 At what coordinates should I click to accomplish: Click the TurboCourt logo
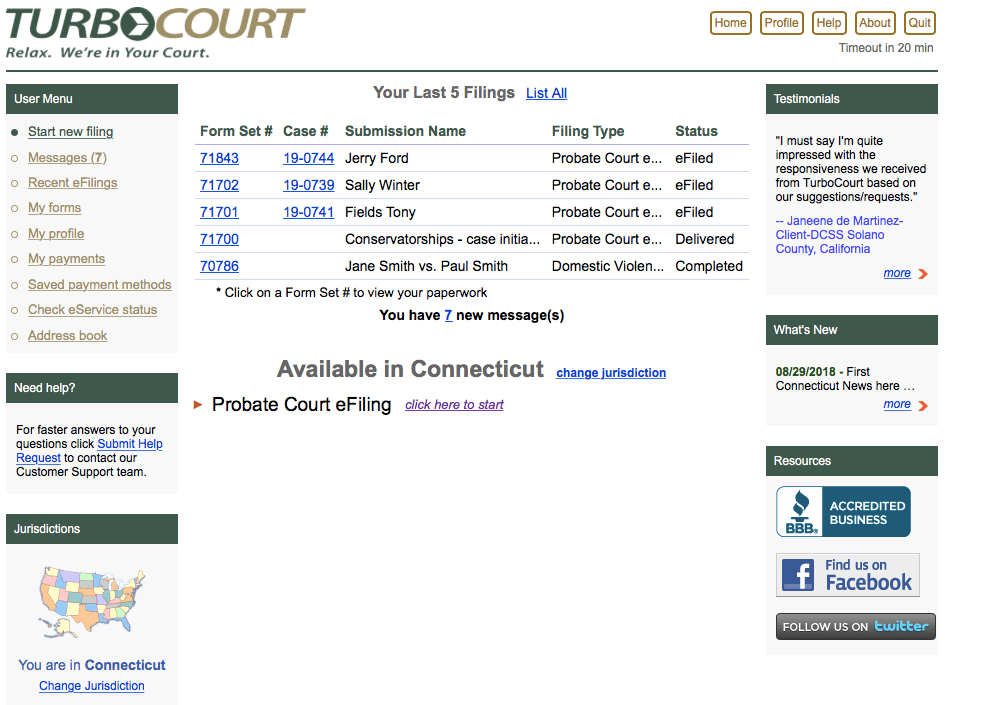pos(156,33)
